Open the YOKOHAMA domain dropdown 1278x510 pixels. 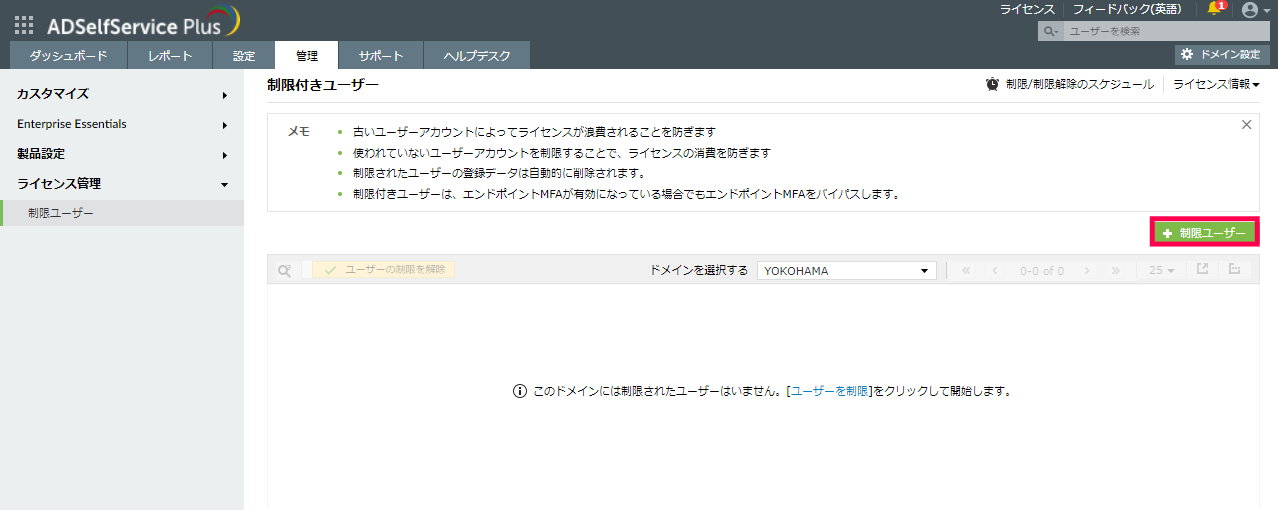tap(847, 271)
